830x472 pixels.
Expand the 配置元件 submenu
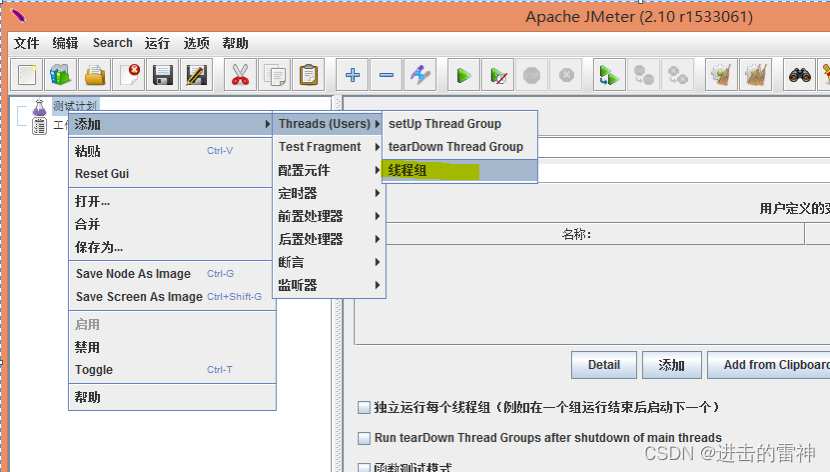pyautogui.click(x=329, y=170)
